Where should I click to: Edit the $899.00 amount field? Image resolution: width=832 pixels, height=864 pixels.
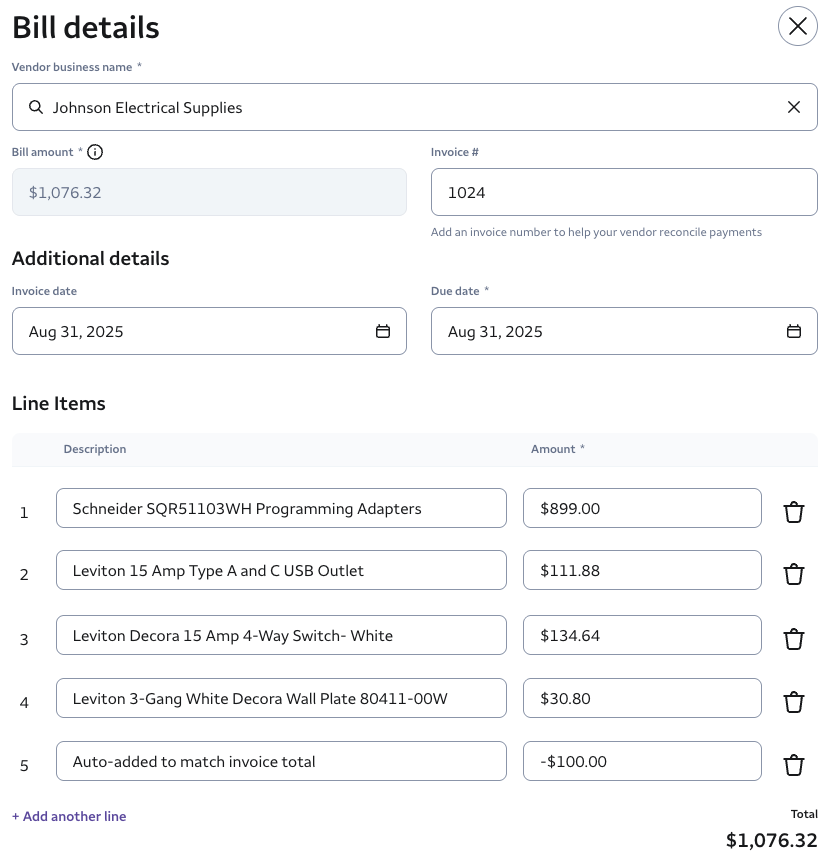(x=641, y=508)
